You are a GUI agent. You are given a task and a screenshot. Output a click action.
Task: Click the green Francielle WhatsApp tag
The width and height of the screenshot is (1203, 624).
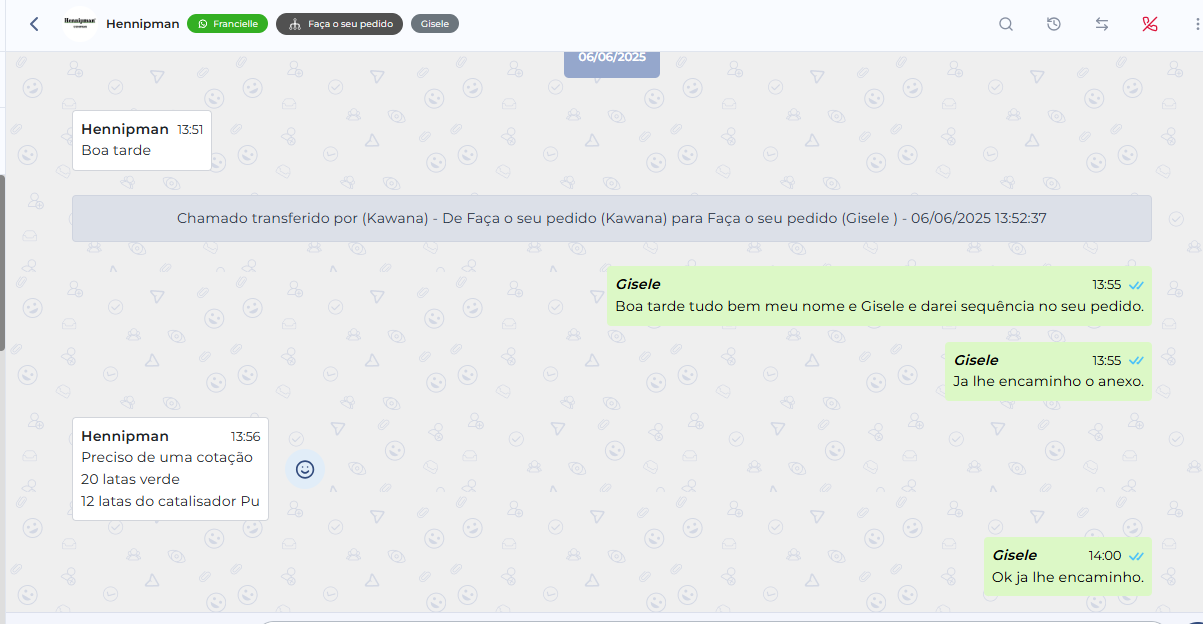click(227, 24)
